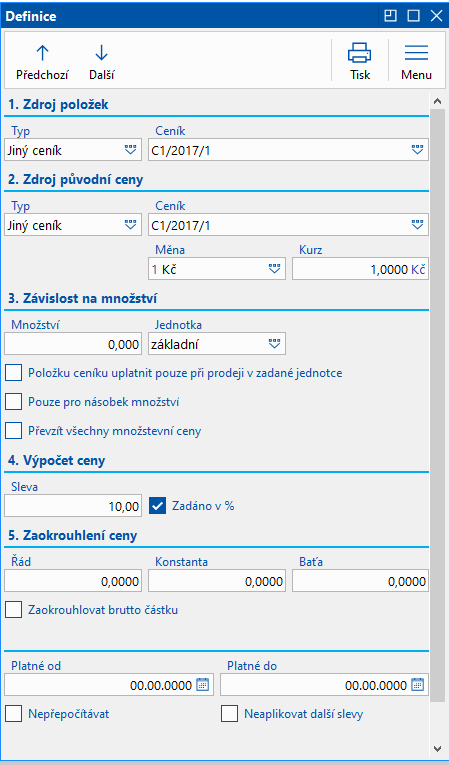Click the vertical scrollbar down arrow

437,747
